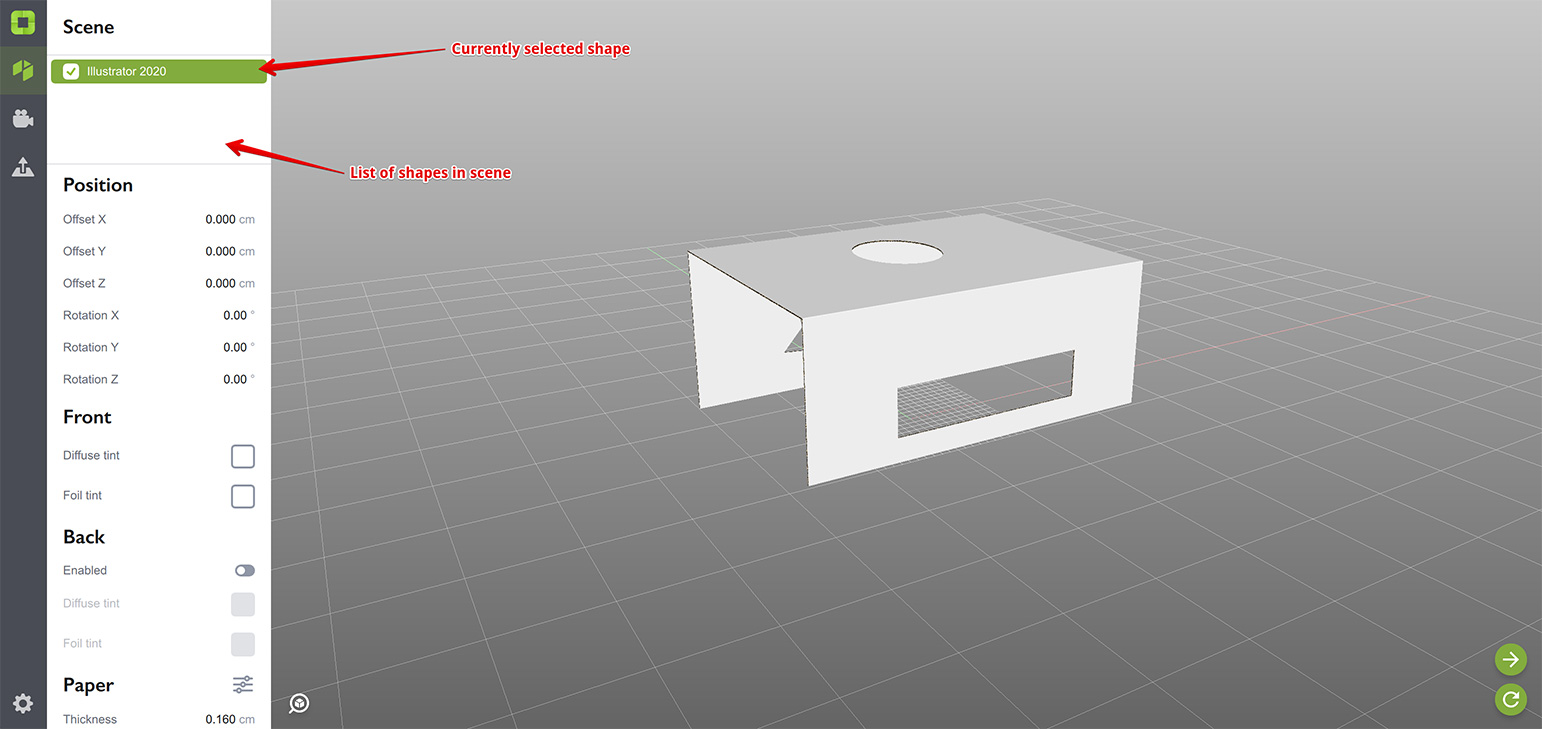This screenshot has width=1542, height=729.
Task: Toggle the Back Enabled switch
Action: click(244, 570)
